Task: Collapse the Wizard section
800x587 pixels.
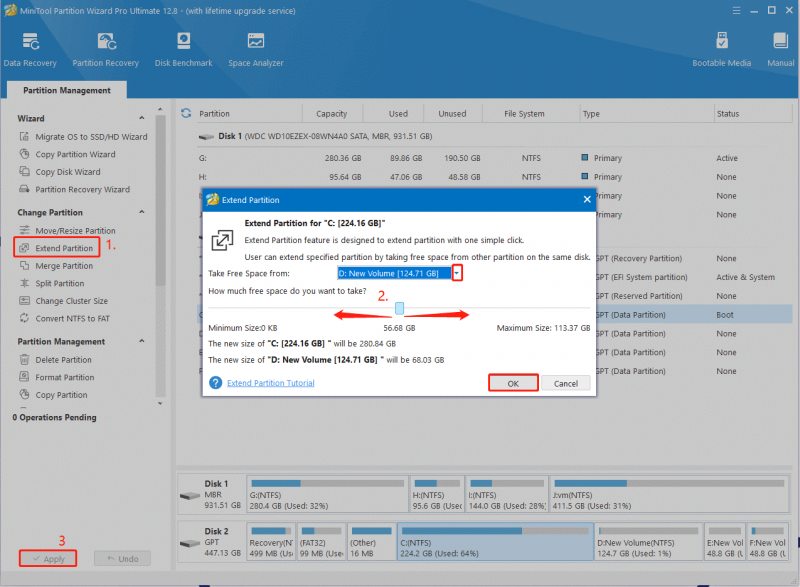Action: pos(142,118)
